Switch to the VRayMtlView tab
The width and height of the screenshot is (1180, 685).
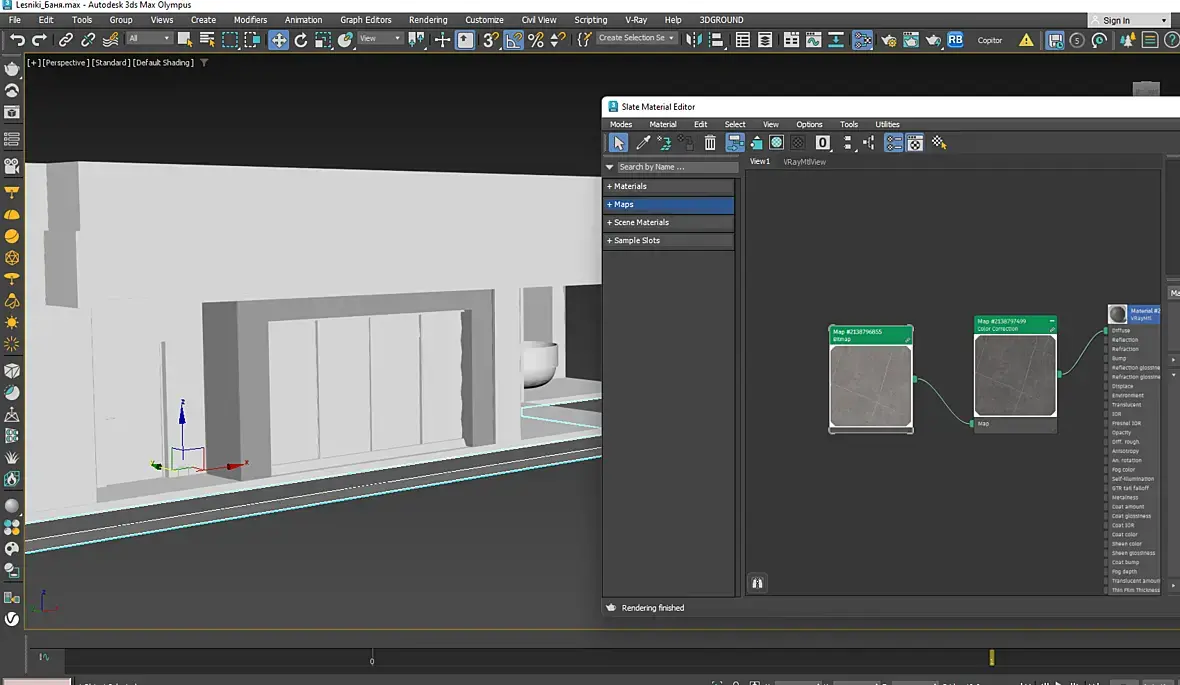click(804, 162)
